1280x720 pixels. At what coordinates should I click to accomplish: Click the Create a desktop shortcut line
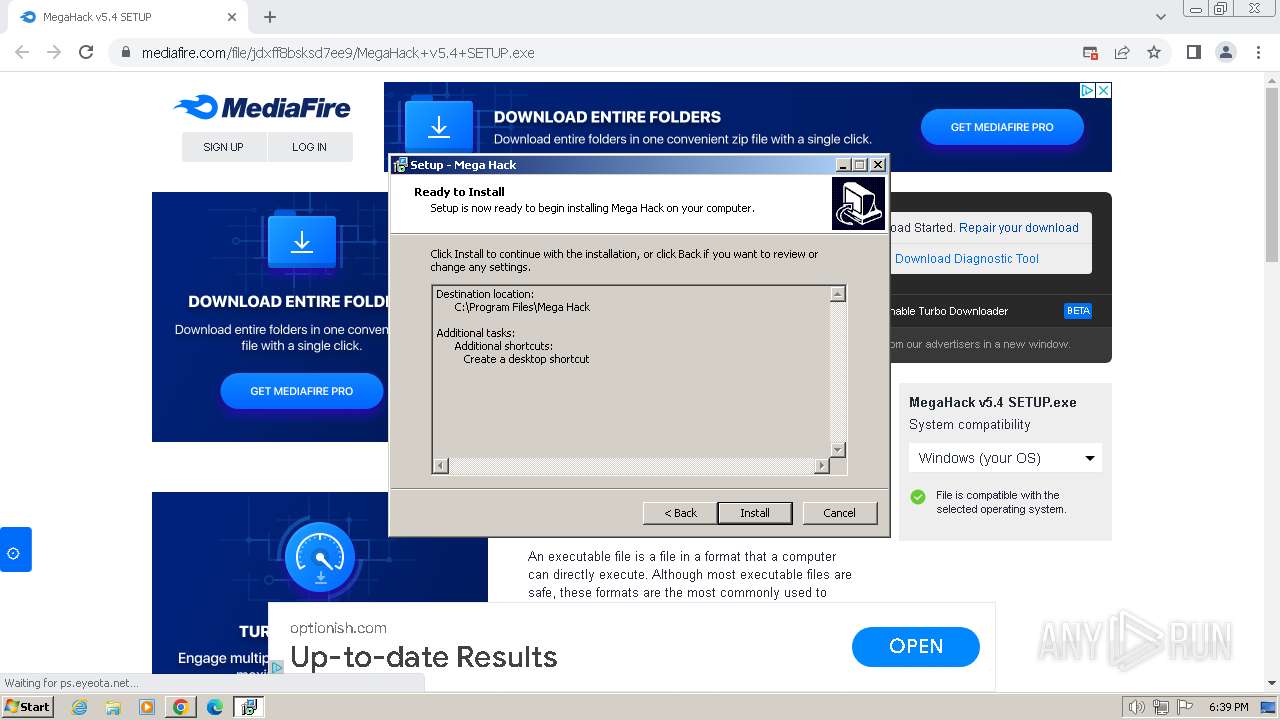[x=526, y=359]
